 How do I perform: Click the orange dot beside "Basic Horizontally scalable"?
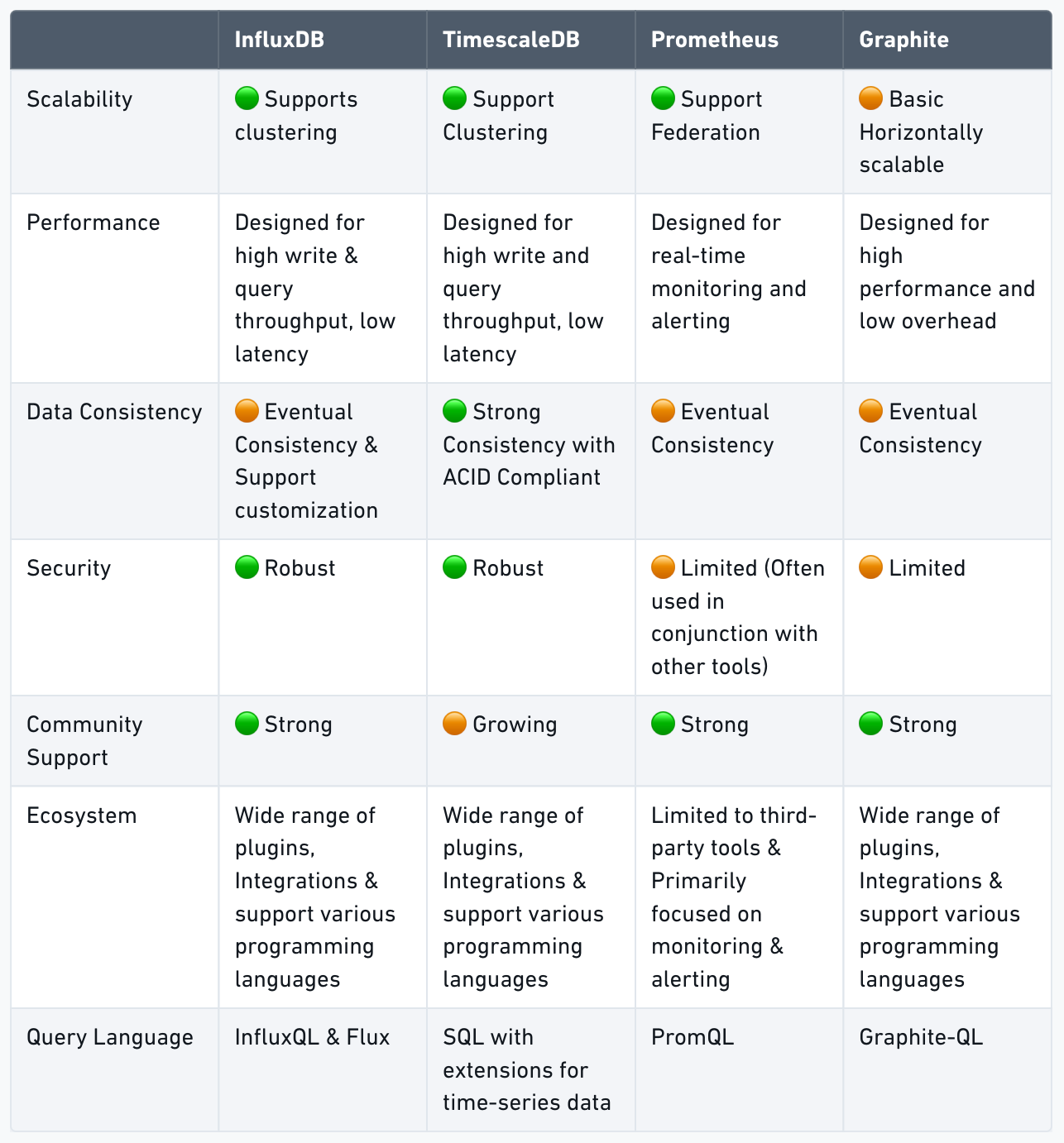[x=871, y=99]
